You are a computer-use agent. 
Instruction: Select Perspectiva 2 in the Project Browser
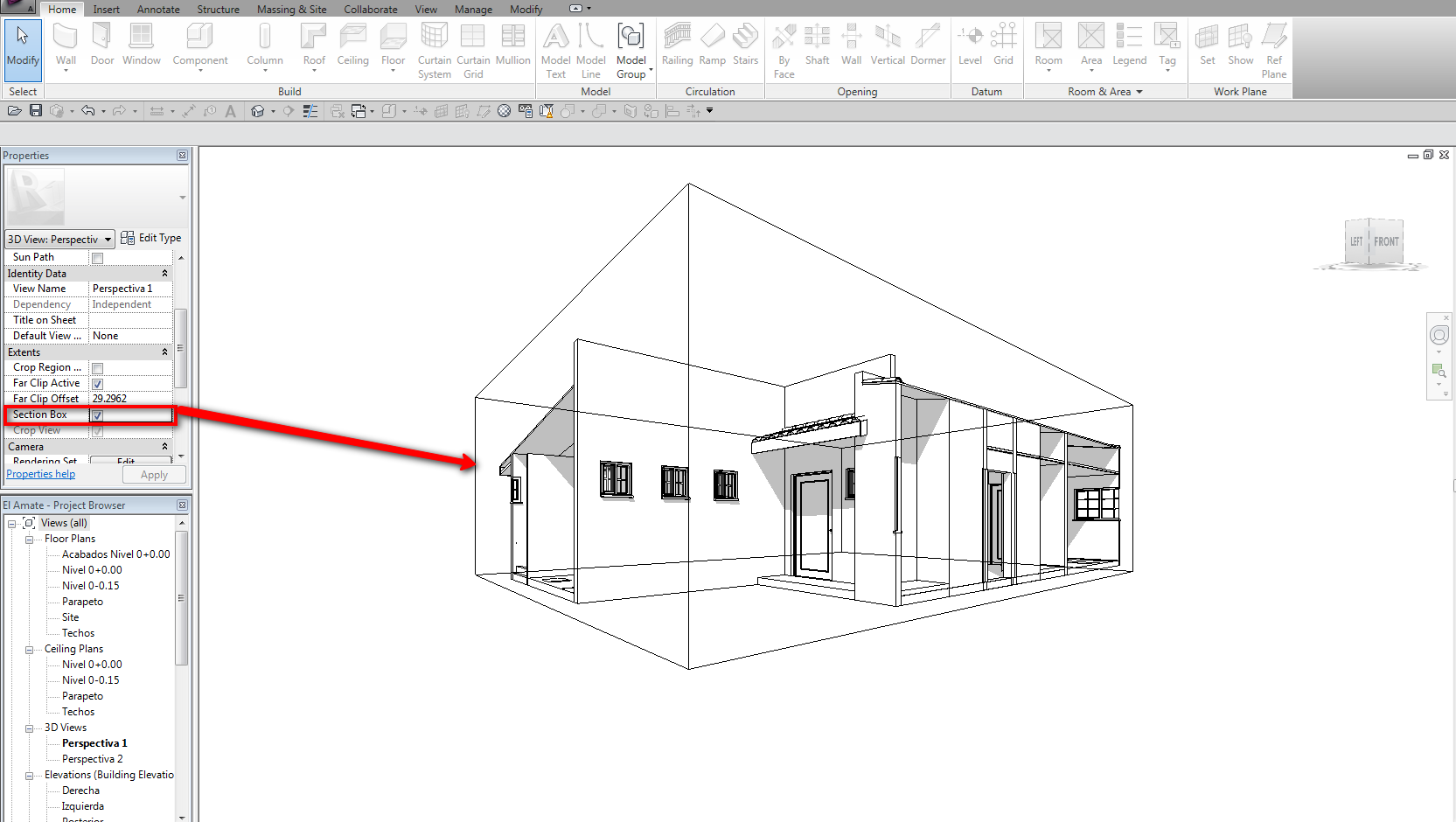tap(93, 759)
